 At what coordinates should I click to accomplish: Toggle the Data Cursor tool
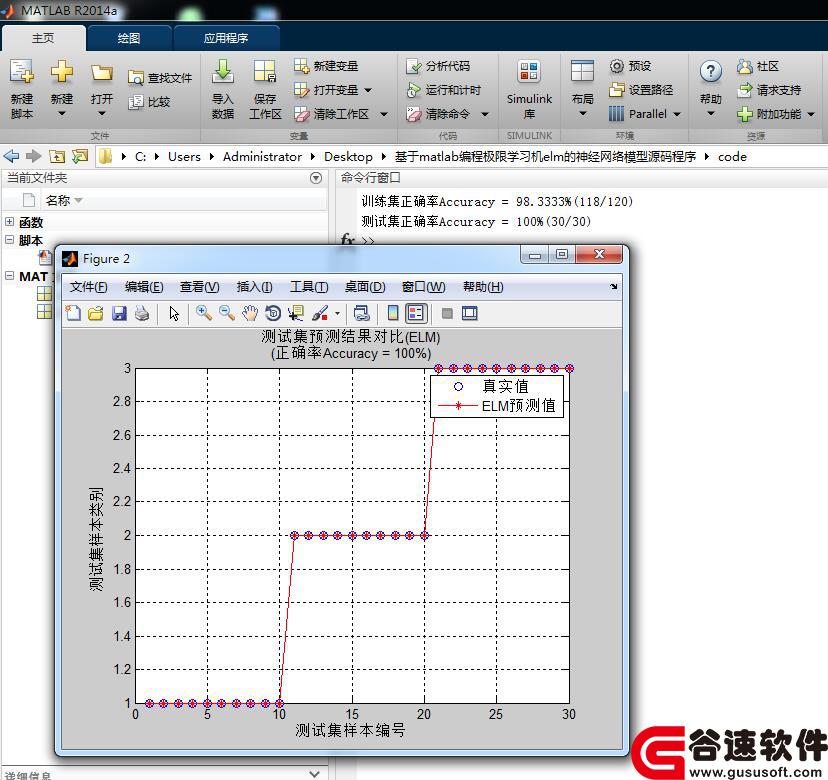click(x=296, y=313)
